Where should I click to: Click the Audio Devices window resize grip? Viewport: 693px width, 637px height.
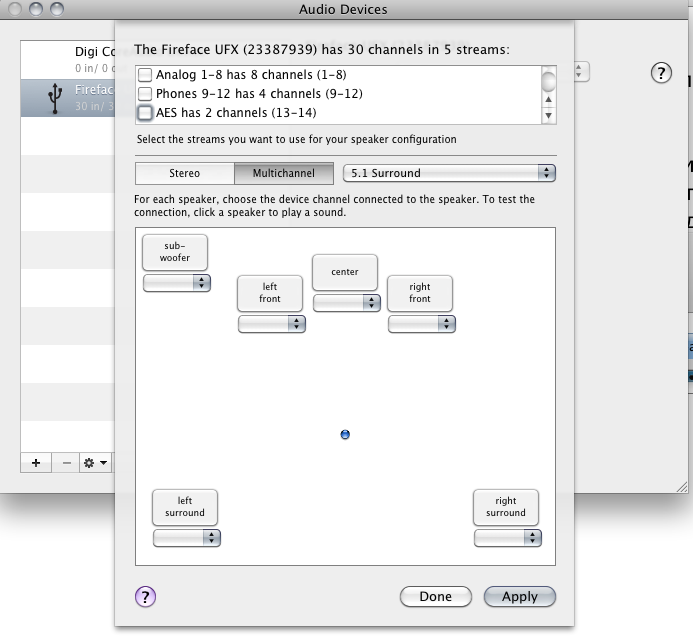[x=682, y=487]
